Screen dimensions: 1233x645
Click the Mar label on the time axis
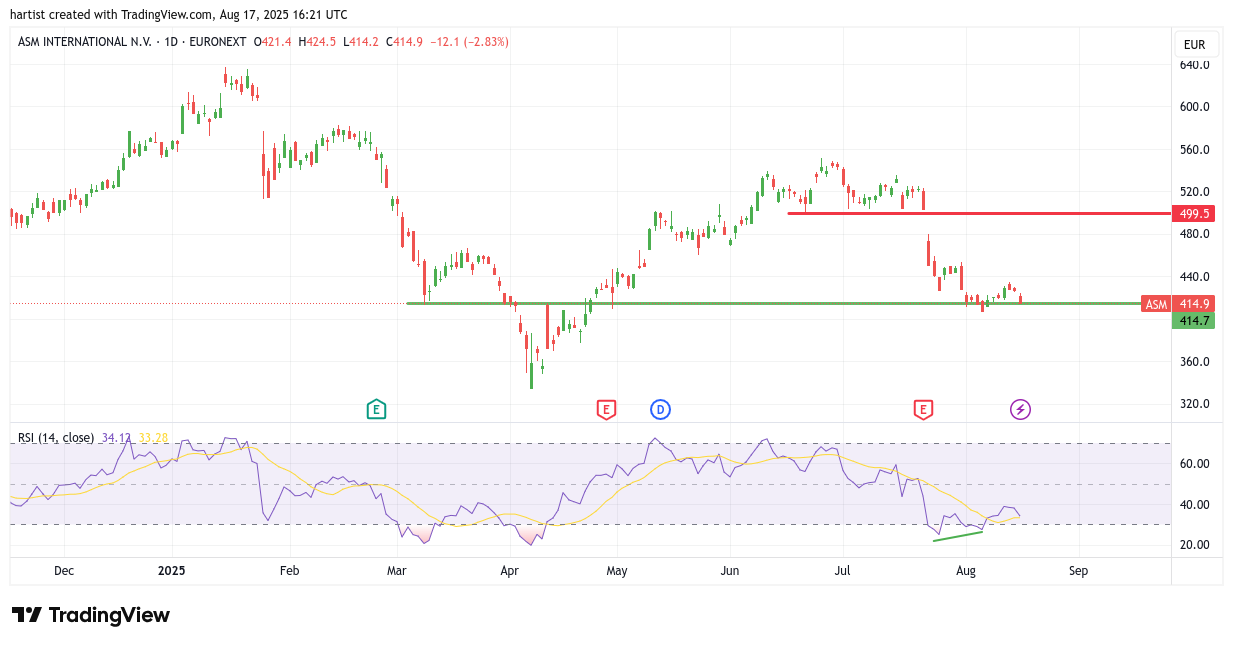(397, 571)
